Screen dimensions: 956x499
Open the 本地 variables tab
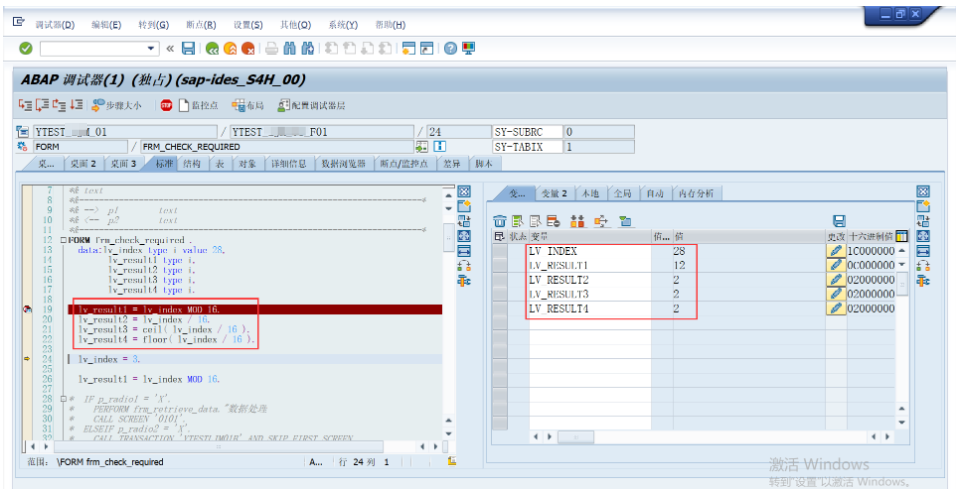[590, 193]
